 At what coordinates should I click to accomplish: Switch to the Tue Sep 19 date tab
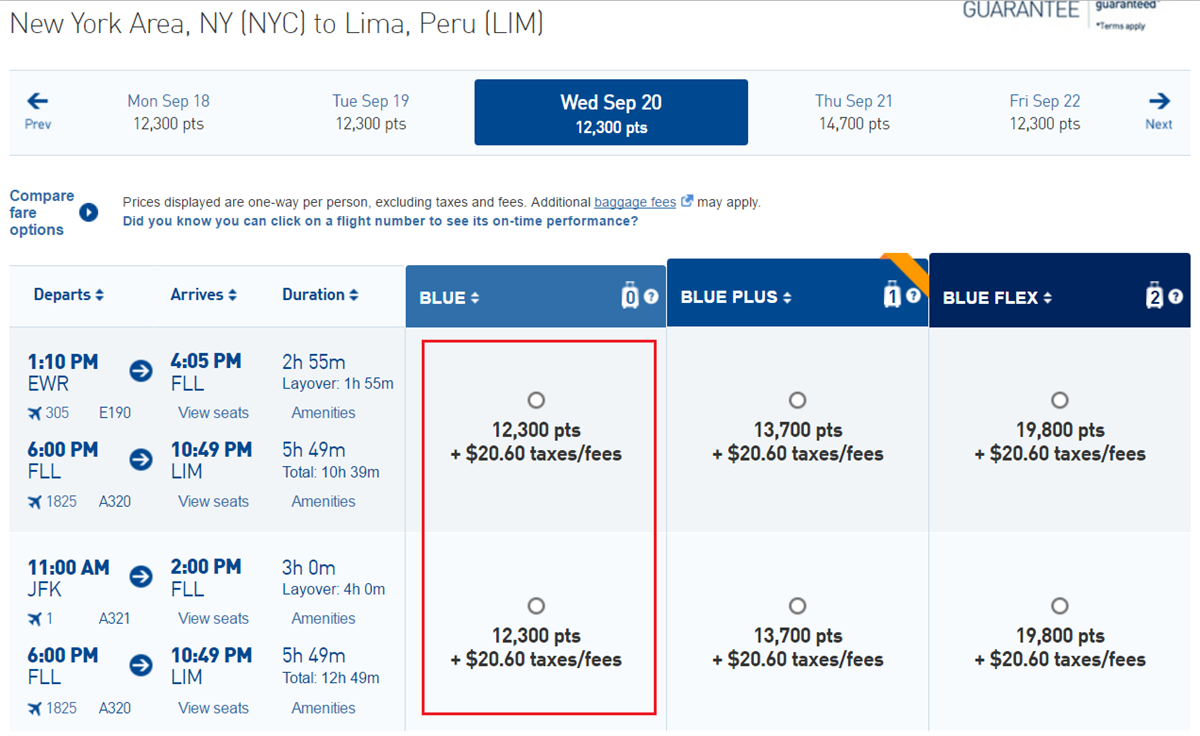coord(371,112)
